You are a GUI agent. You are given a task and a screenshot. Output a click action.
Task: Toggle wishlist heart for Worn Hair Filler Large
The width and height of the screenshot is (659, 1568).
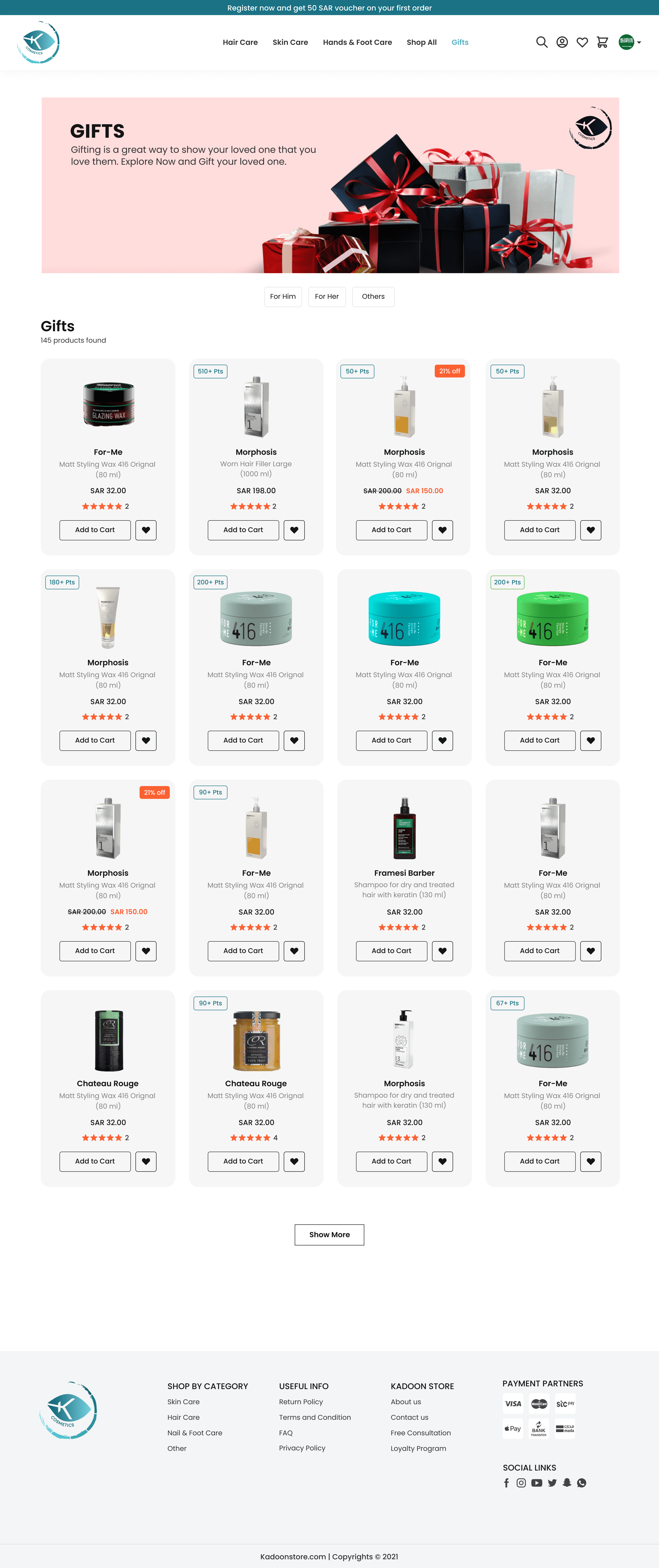click(294, 530)
